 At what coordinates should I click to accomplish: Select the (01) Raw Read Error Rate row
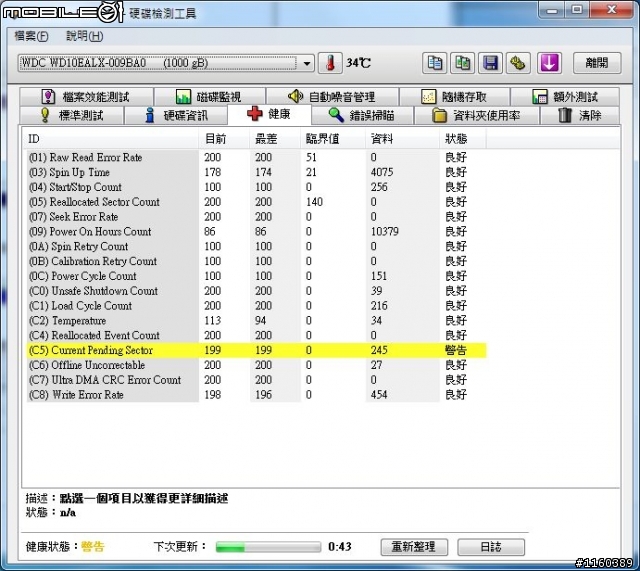click(x=256, y=157)
